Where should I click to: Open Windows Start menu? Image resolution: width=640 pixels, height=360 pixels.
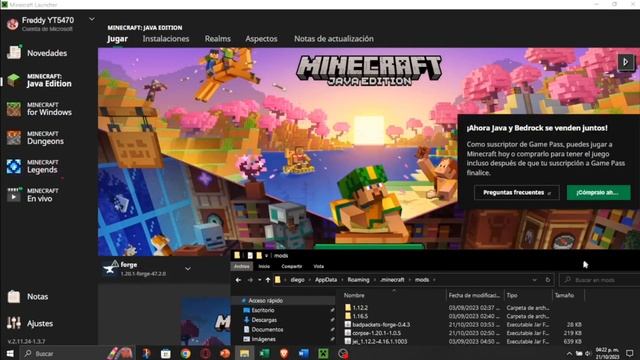click(x=10, y=353)
